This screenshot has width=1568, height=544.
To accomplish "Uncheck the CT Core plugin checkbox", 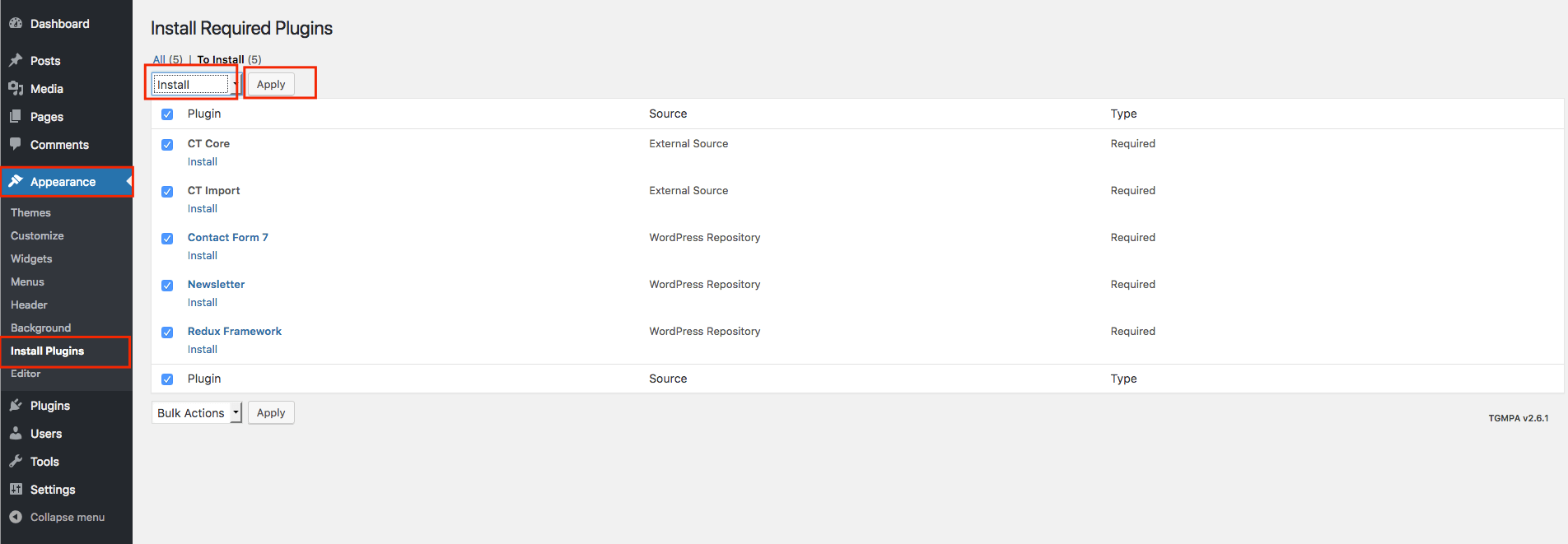I will pos(167,145).
